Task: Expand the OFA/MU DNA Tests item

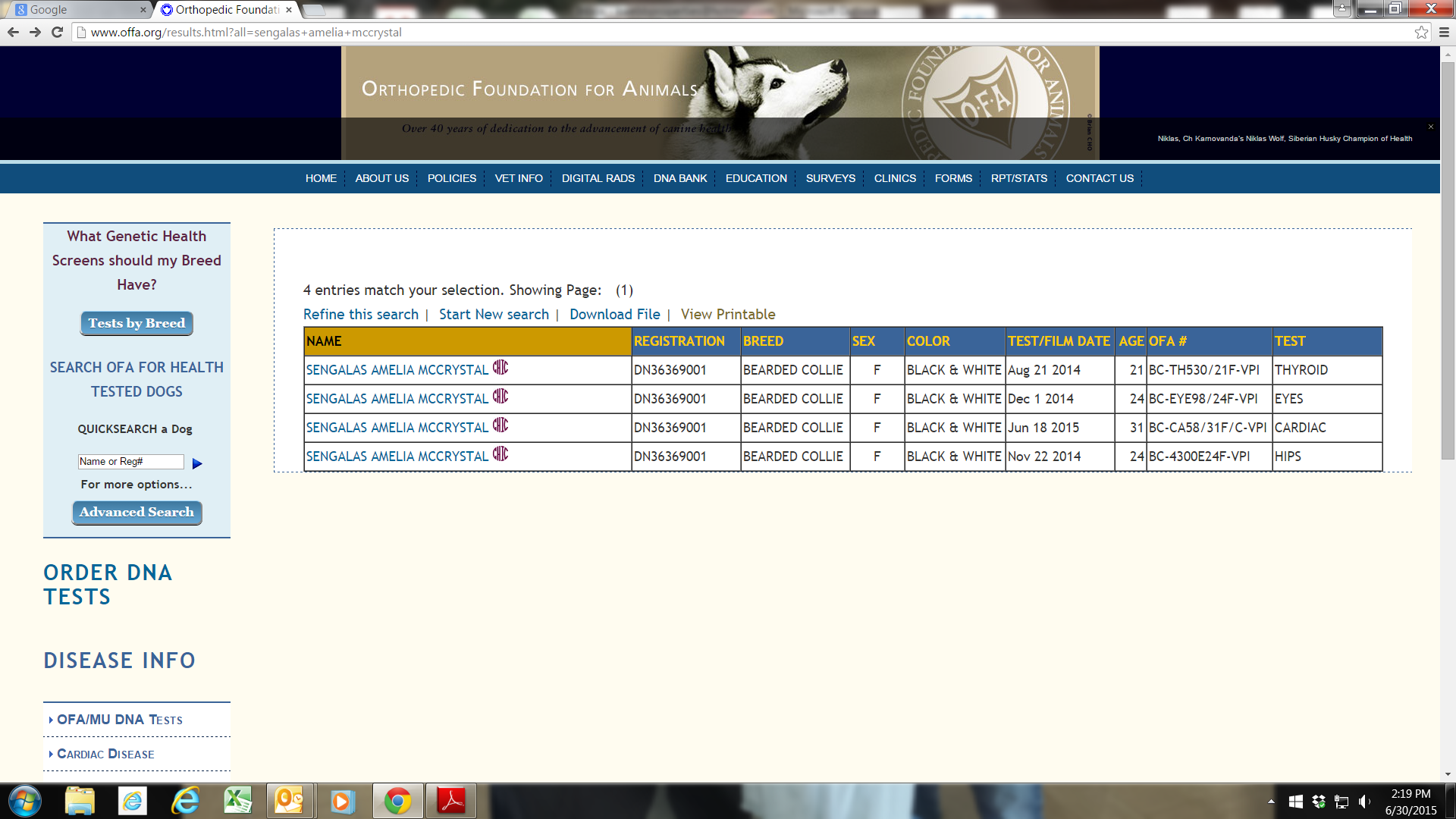Action: [119, 720]
